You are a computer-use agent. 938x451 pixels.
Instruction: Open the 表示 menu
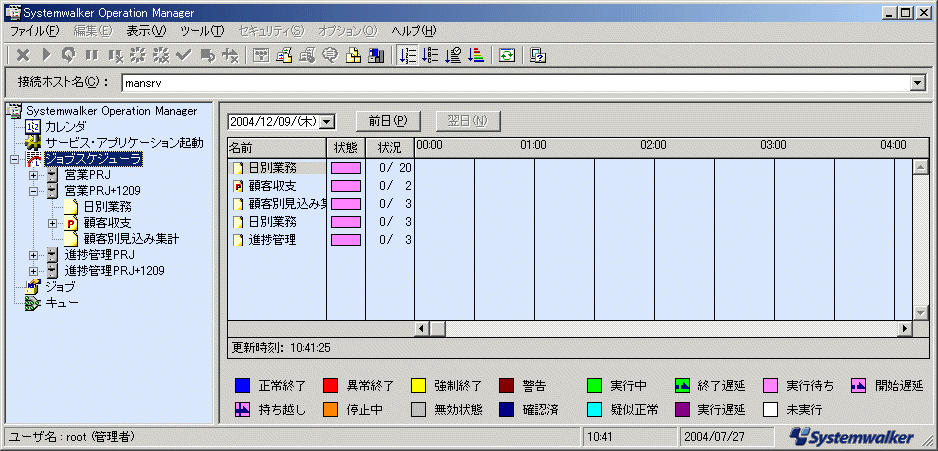146,31
